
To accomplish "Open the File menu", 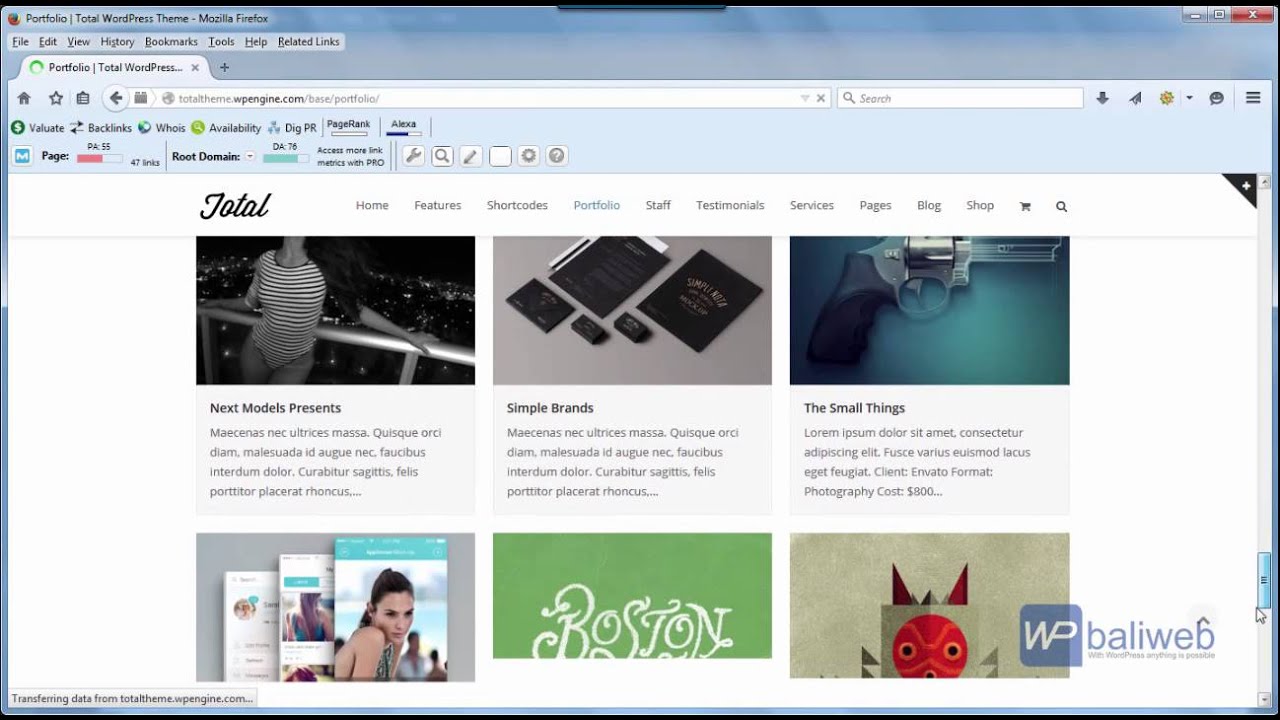I will click(x=20, y=42).
